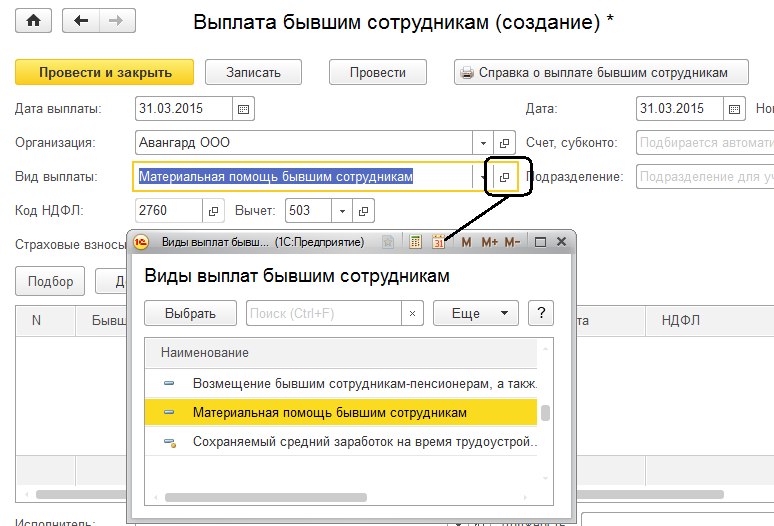Click the open-form icon next to Код НДФЛ

click(x=214, y=211)
